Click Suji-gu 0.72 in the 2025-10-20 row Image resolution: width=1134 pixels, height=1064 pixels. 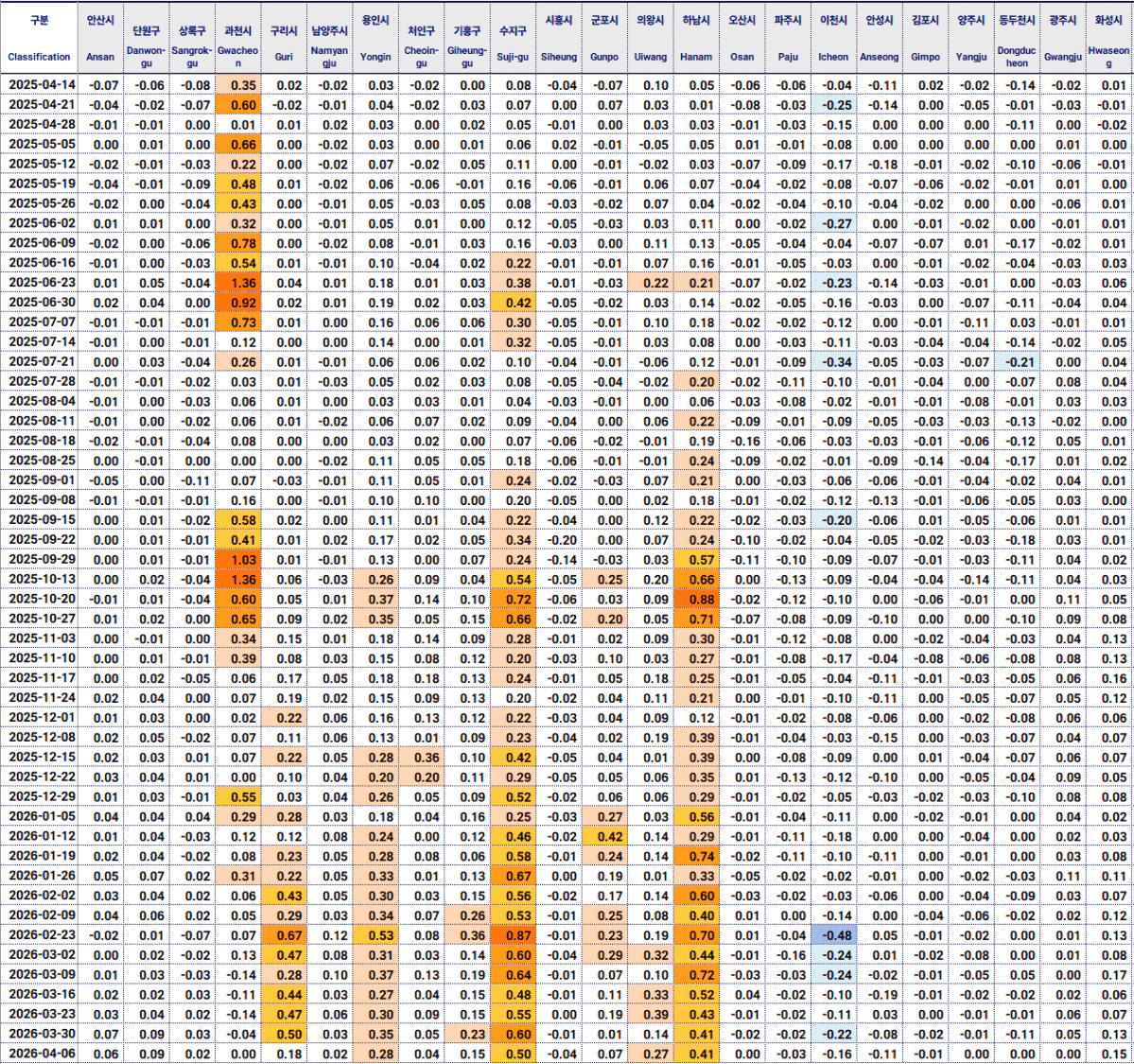tap(513, 599)
